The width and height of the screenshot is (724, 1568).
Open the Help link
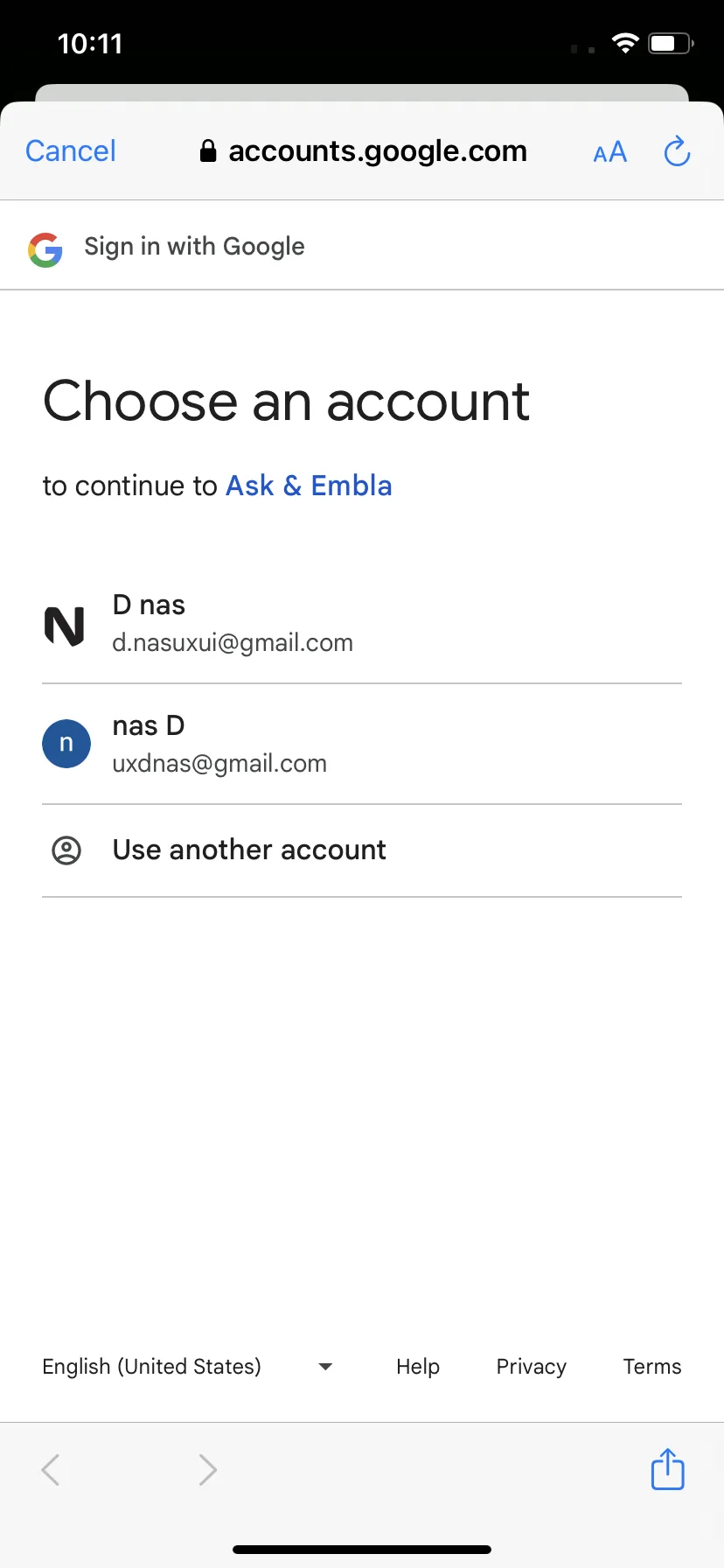click(x=418, y=1367)
